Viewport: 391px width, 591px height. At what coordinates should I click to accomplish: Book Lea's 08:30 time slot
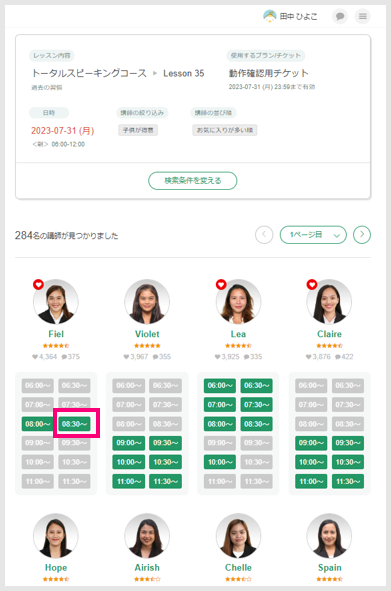point(256,424)
